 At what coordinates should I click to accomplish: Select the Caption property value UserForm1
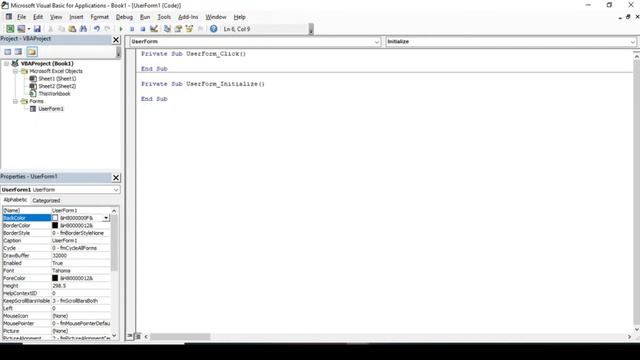(64, 240)
